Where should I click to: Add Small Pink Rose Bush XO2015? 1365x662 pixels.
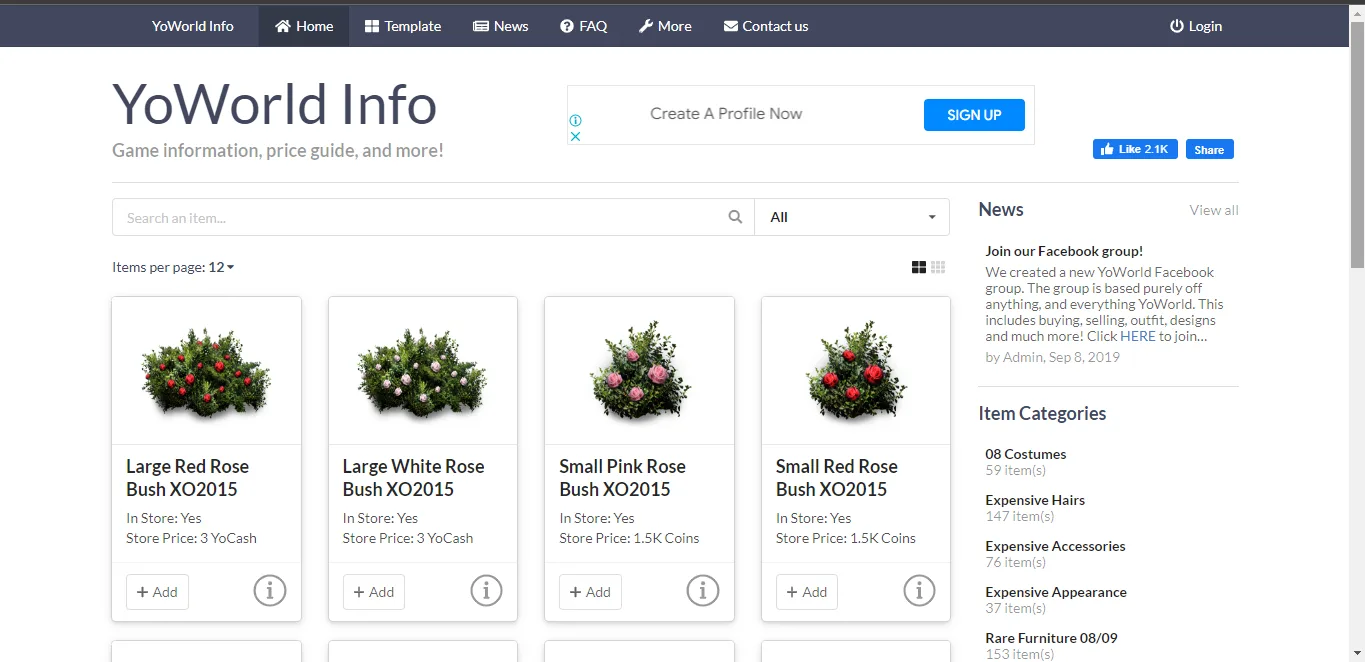pos(590,592)
